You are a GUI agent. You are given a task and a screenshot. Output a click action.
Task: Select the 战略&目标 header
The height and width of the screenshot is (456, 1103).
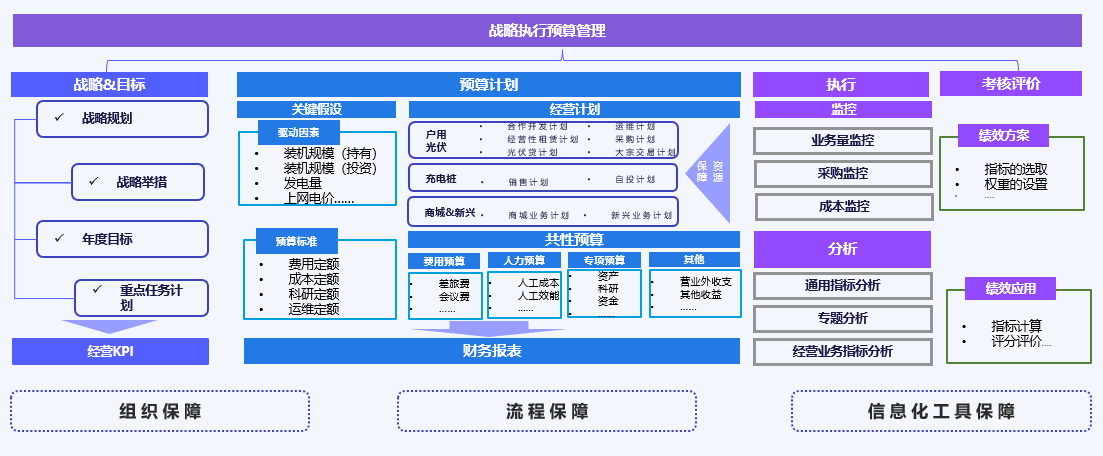pos(110,84)
